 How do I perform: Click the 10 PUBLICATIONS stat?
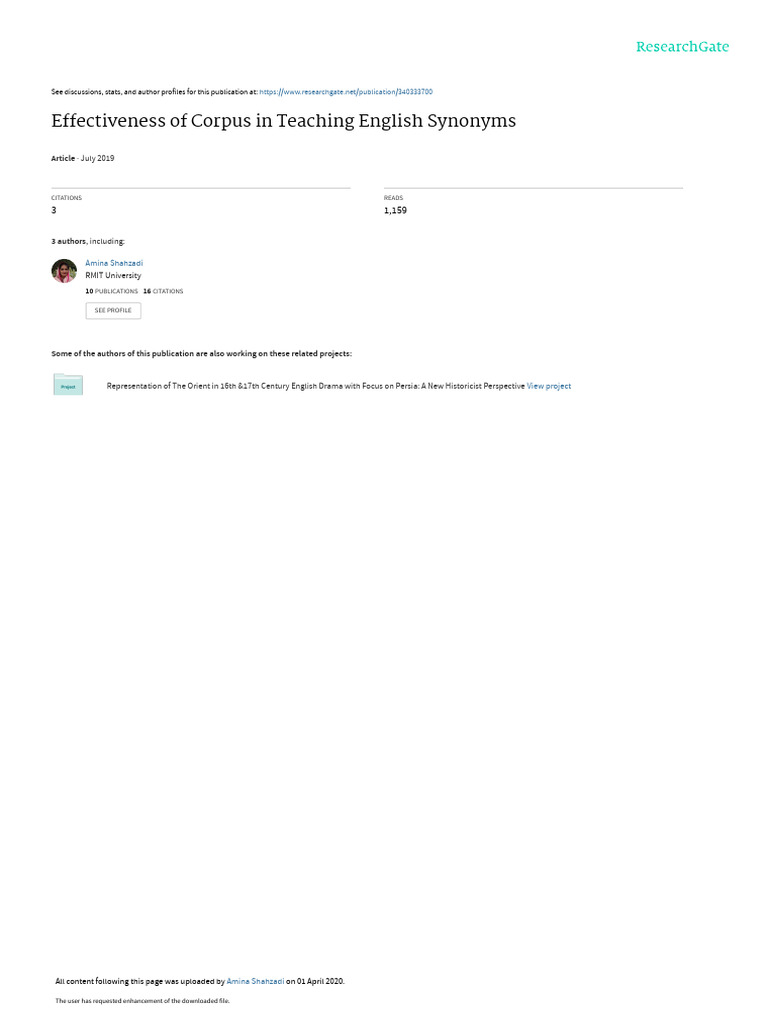(112, 291)
